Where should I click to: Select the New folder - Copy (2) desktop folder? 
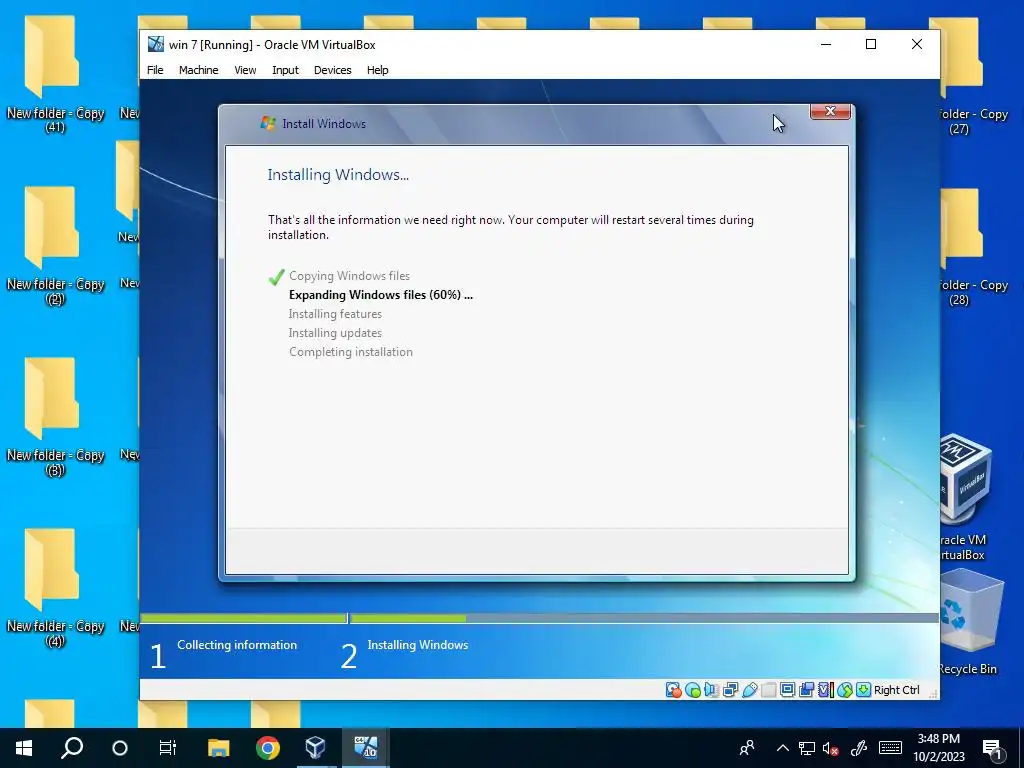[x=55, y=245]
